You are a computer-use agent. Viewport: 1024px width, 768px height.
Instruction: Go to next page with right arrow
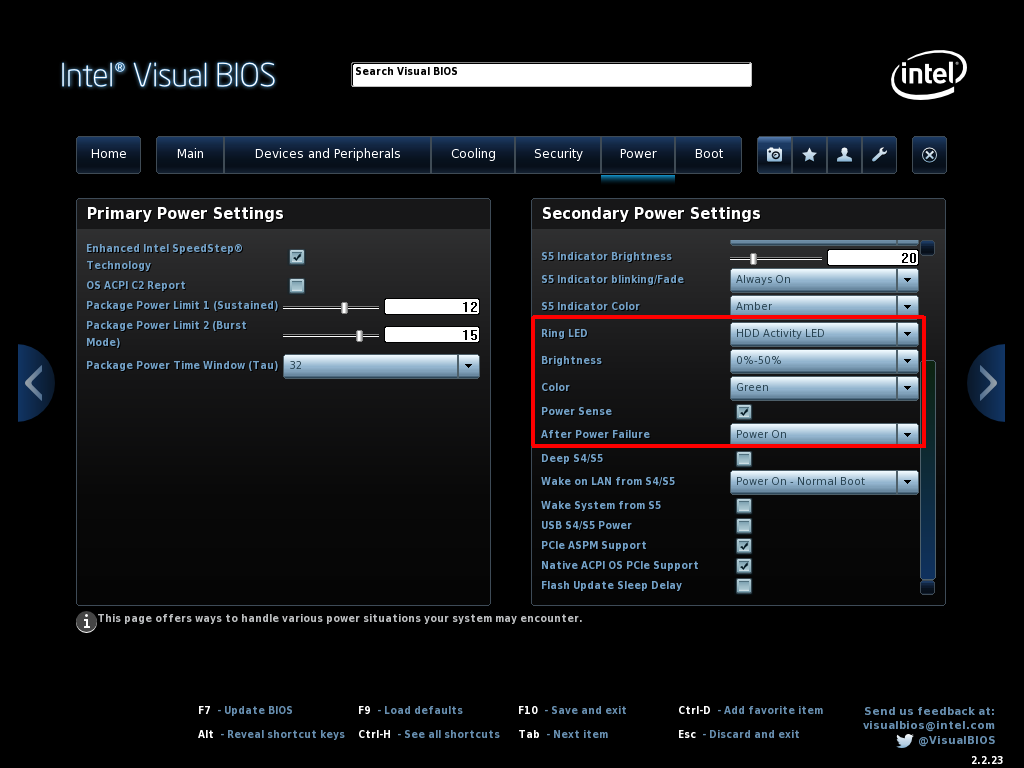pyautogui.click(x=987, y=383)
